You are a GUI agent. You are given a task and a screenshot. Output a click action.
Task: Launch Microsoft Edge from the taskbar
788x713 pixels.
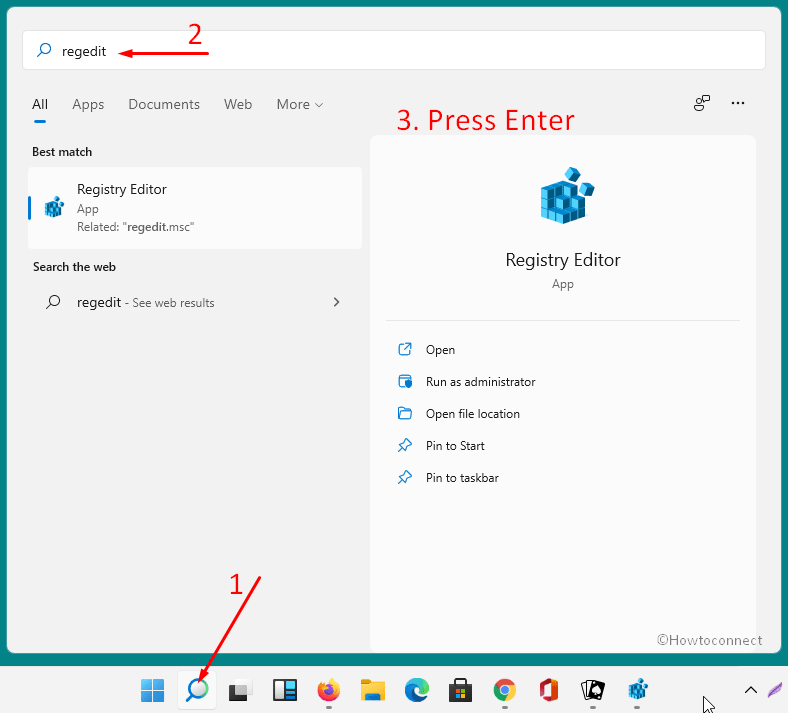tap(417, 690)
